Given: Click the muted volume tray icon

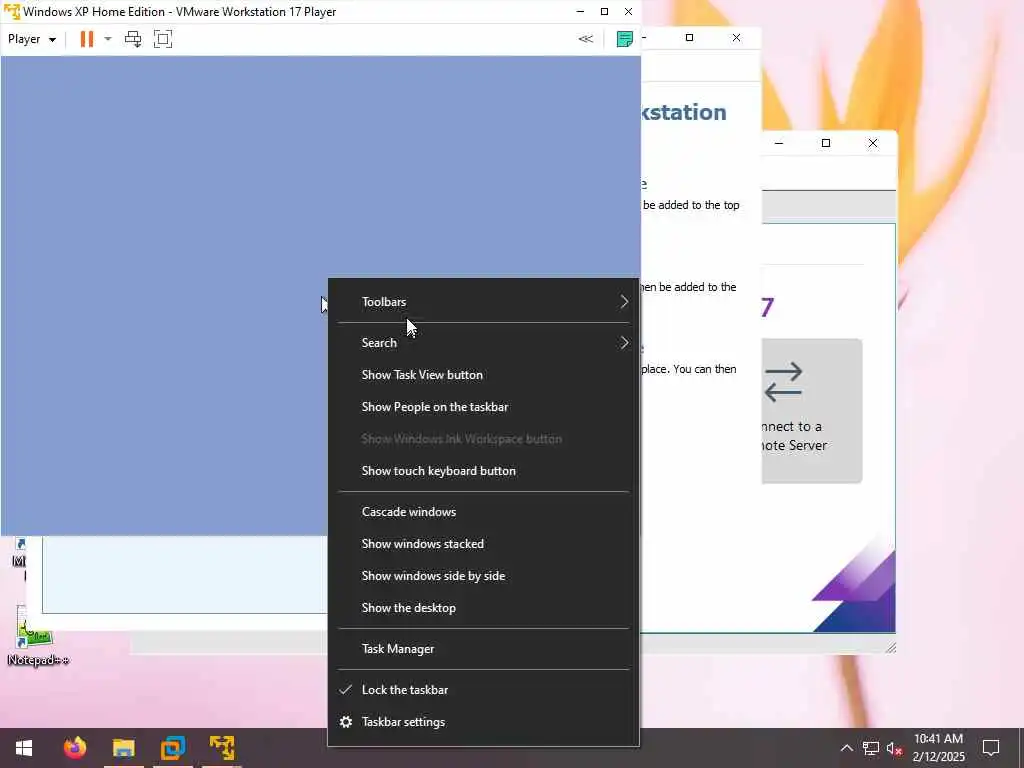Looking at the screenshot, I should pyautogui.click(x=895, y=748).
